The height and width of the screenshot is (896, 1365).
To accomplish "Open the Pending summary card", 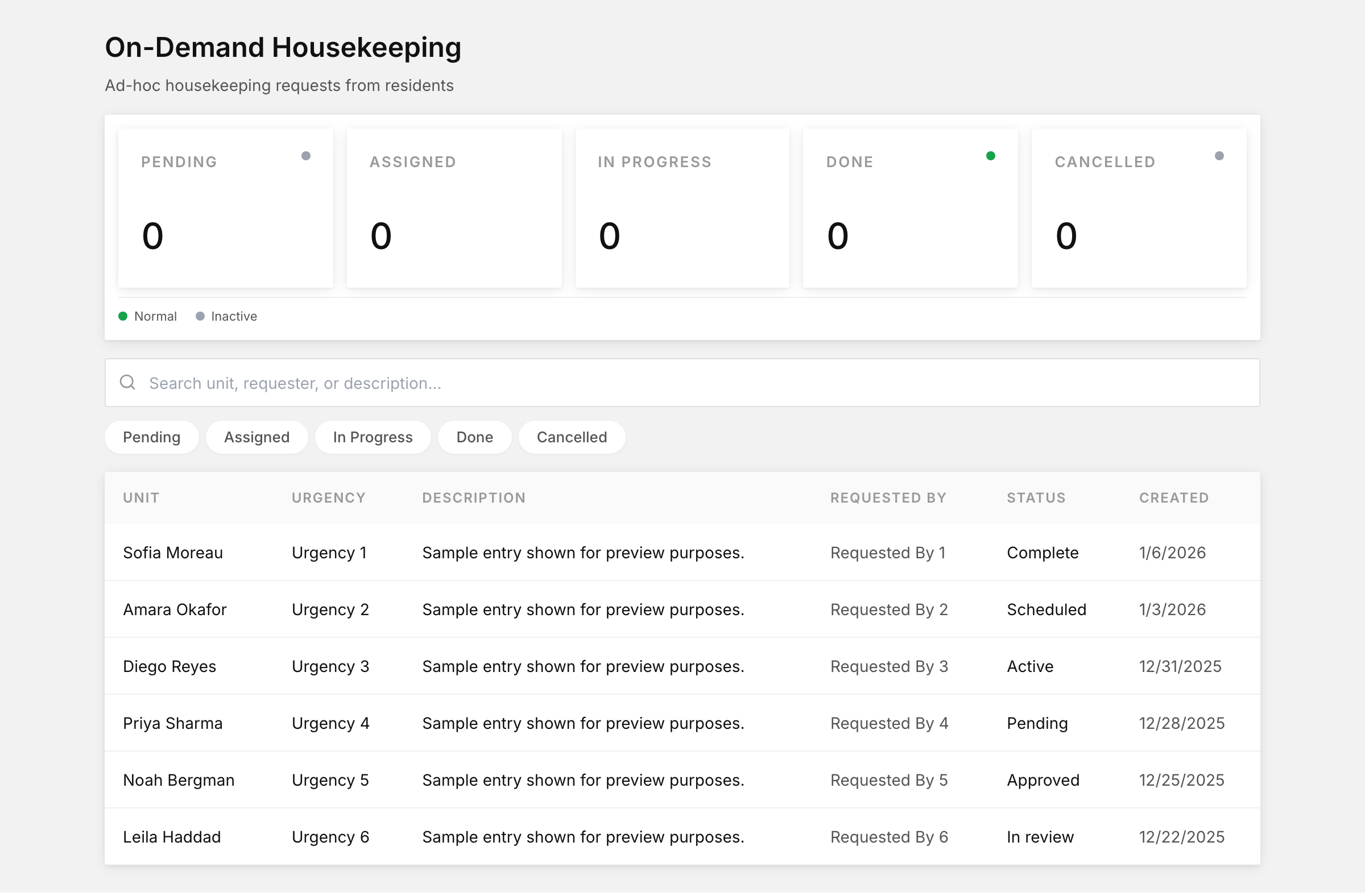I will (x=226, y=209).
